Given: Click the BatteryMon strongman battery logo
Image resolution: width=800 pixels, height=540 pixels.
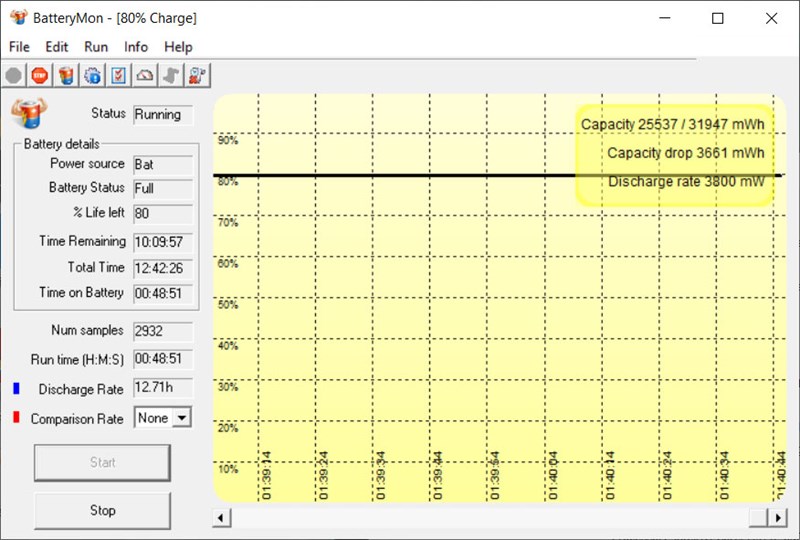Looking at the screenshot, I should tap(29, 113).
